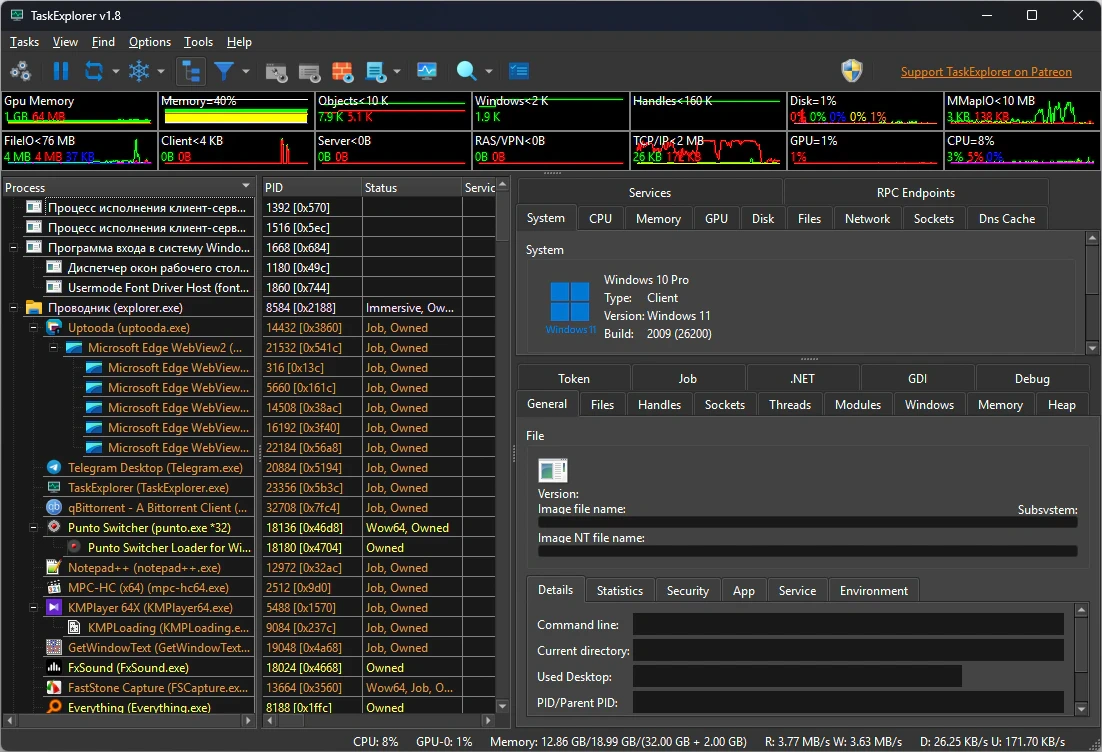Click the snowflake freeze icon
This screenshot has height=752, width=1102.
pyautogui.click(x=139, y=71)
